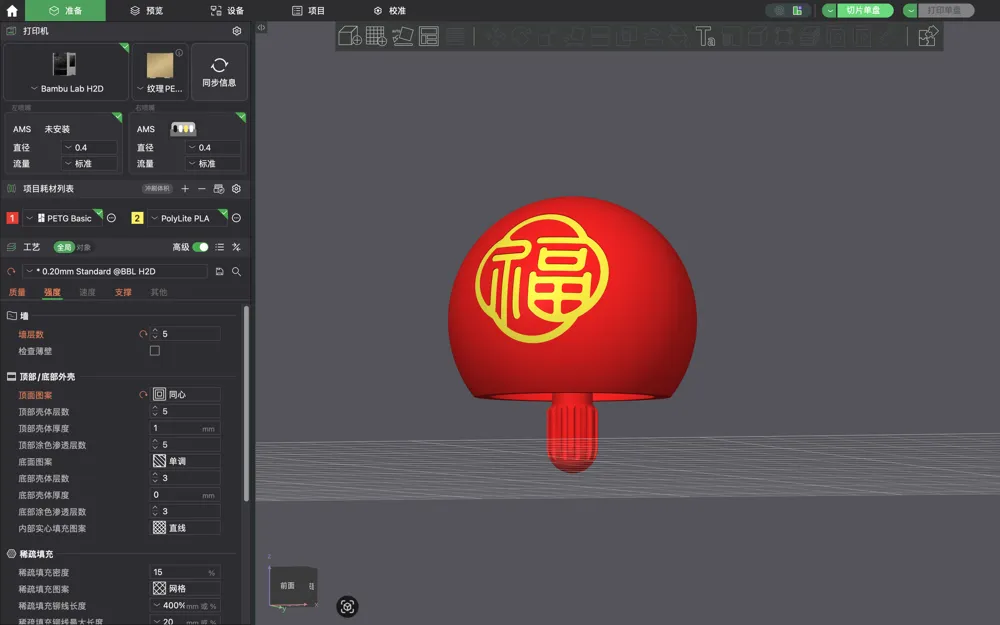This screenshot has width=1000, height=625.
Task: Click the 稀疏填充密度 15 field
Action: point(186,572)
